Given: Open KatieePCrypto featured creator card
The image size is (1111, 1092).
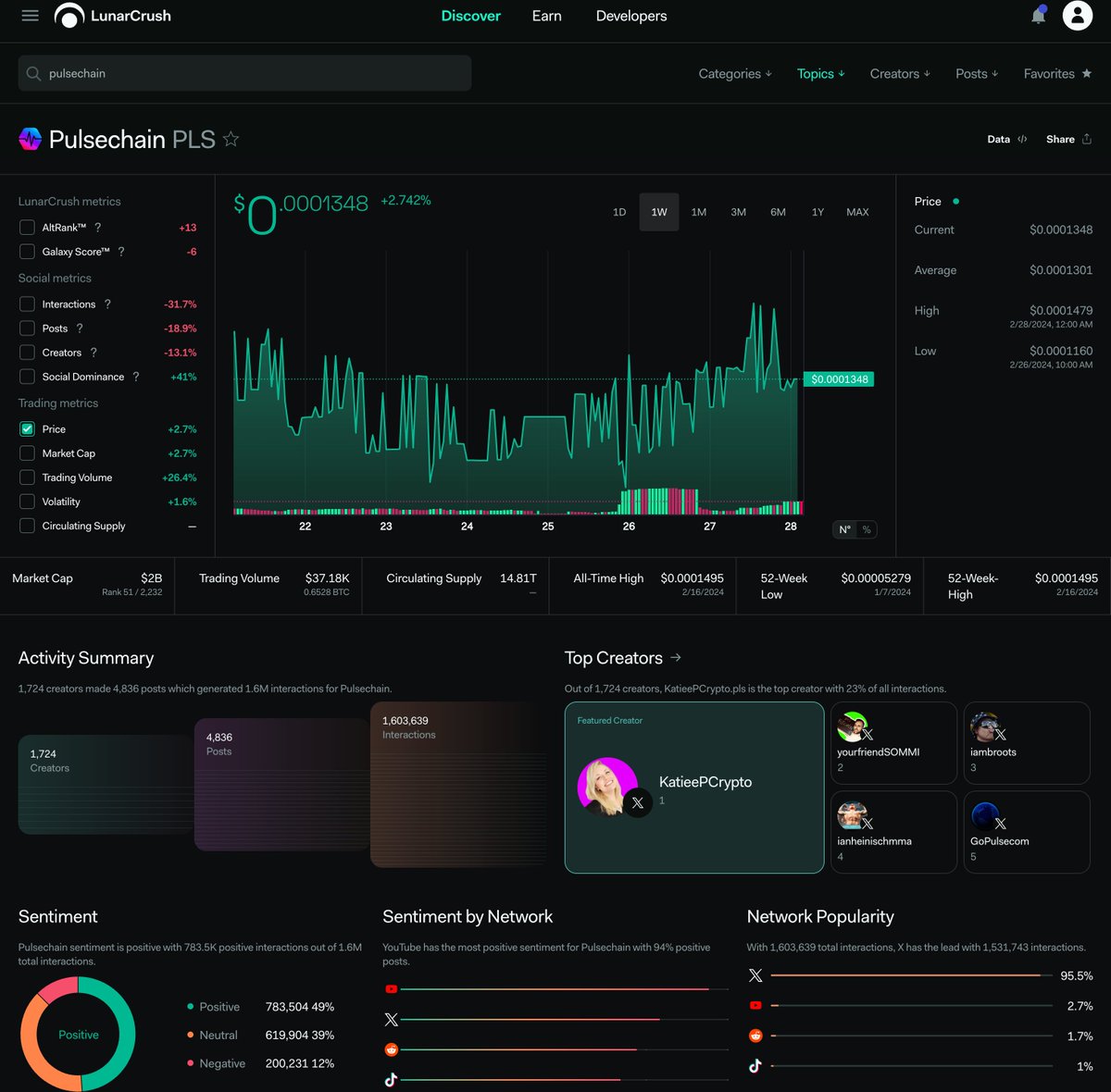Looking at the screenshot, I should (694, 788).
